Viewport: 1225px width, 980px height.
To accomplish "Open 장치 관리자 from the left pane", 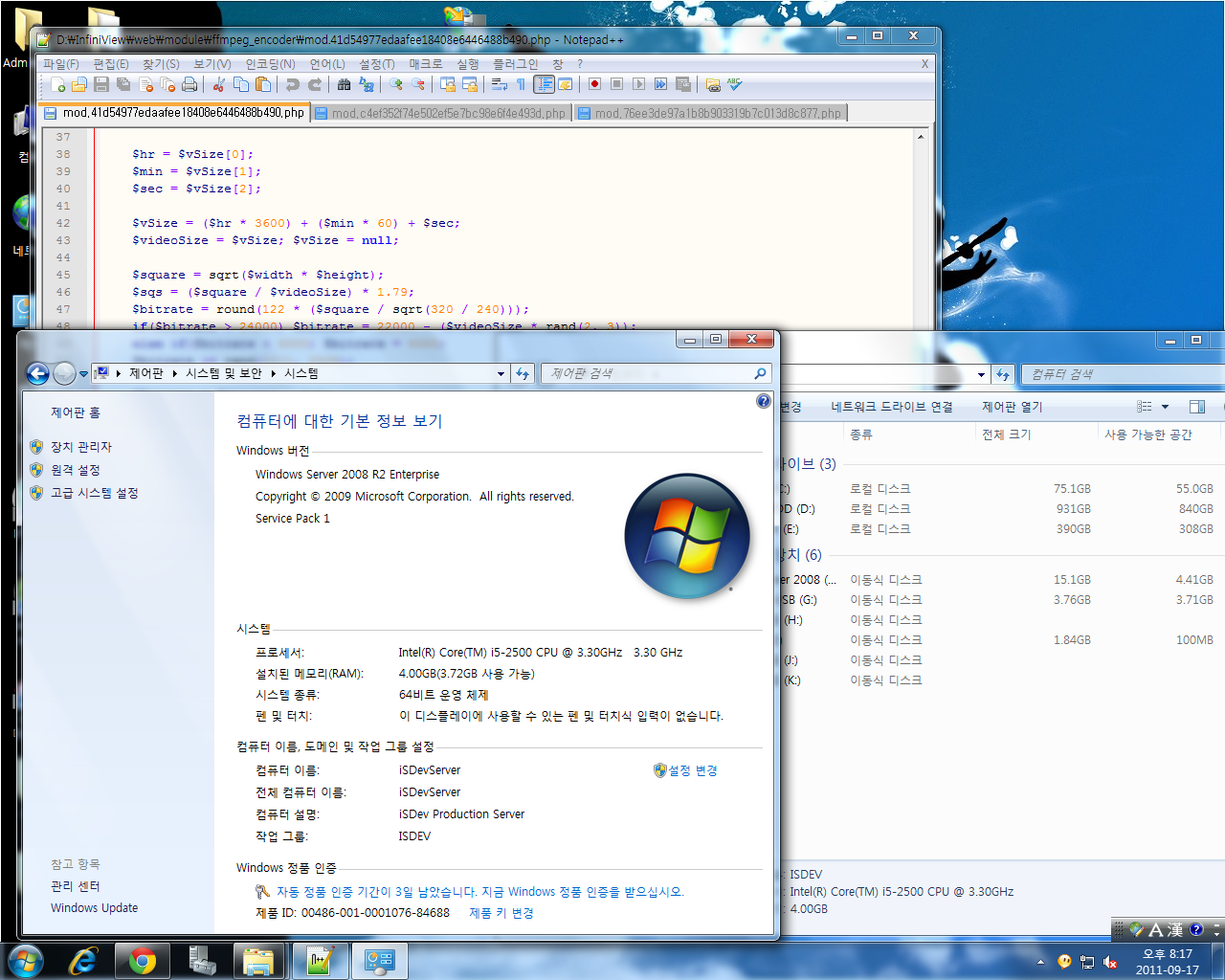I will tap(81, 447).
